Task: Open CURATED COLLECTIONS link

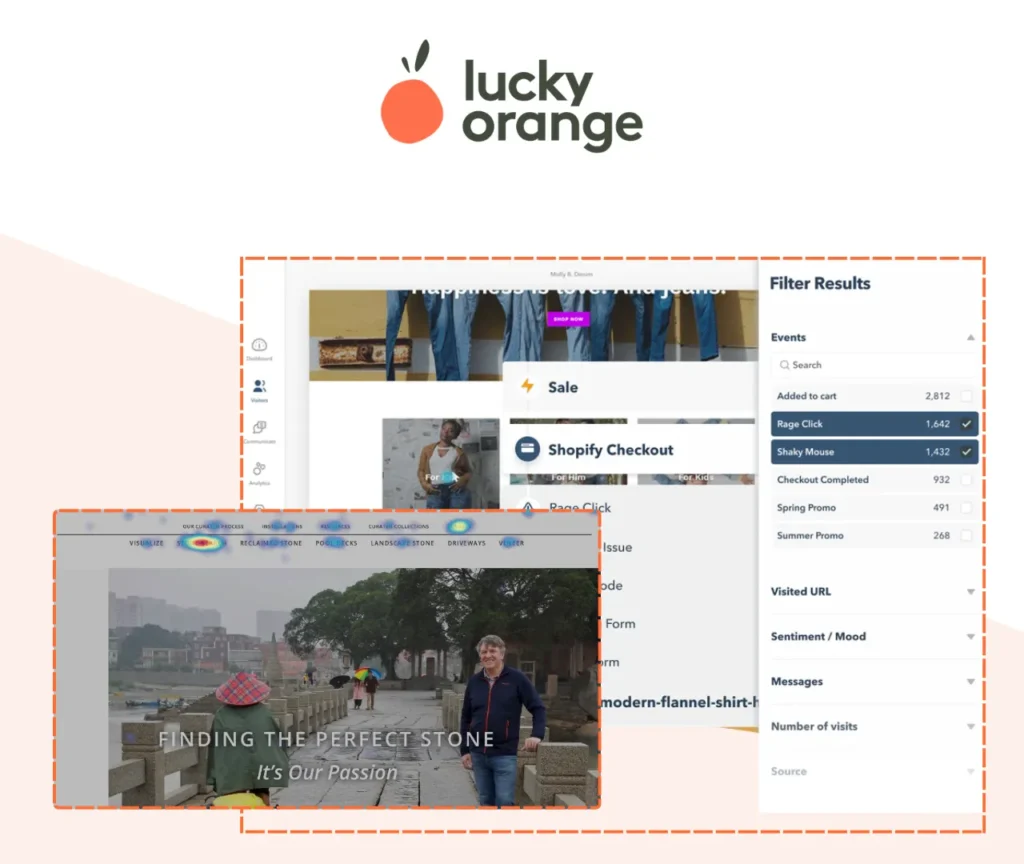Action: [x=398, y=526]
